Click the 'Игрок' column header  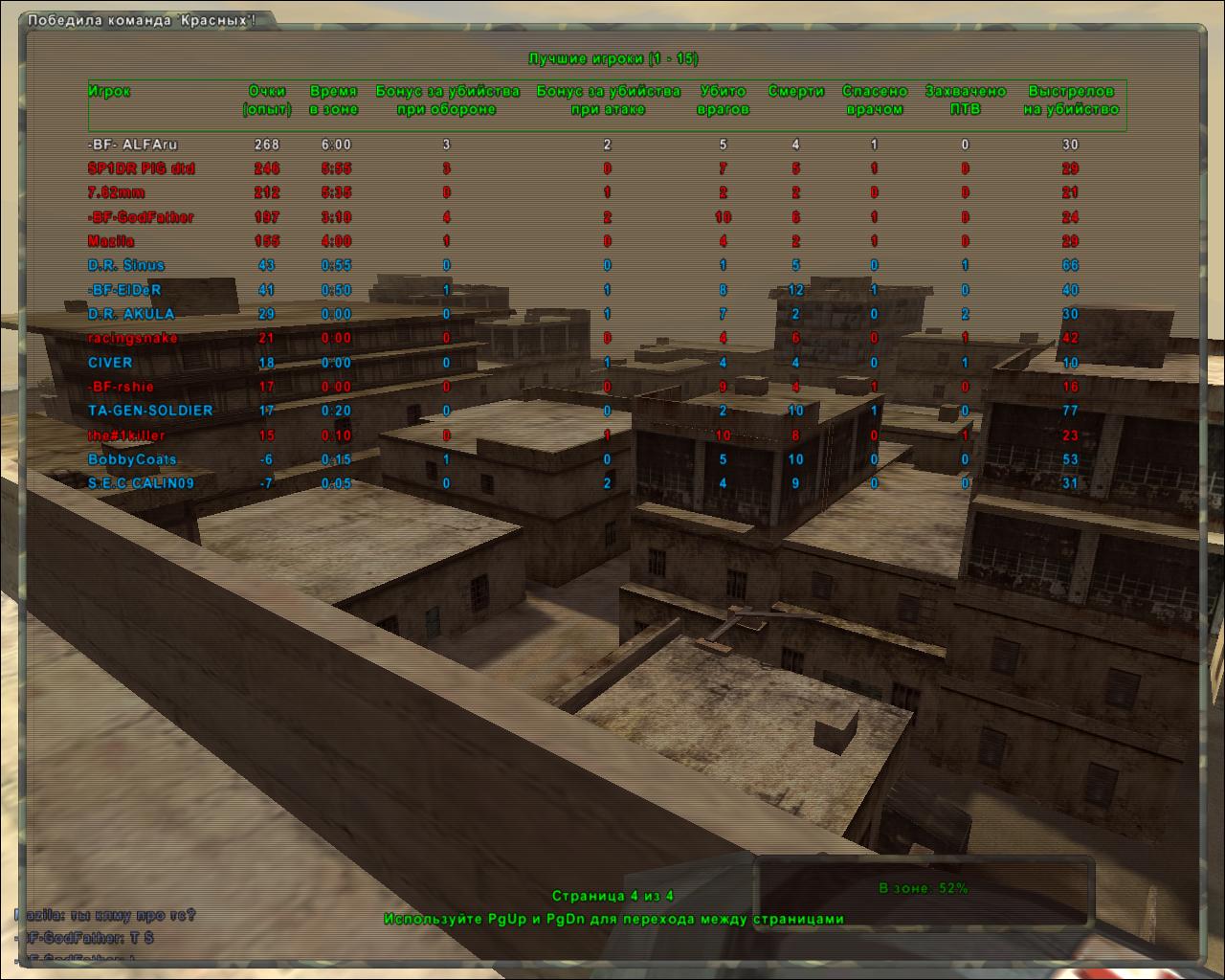pos(109,92)
